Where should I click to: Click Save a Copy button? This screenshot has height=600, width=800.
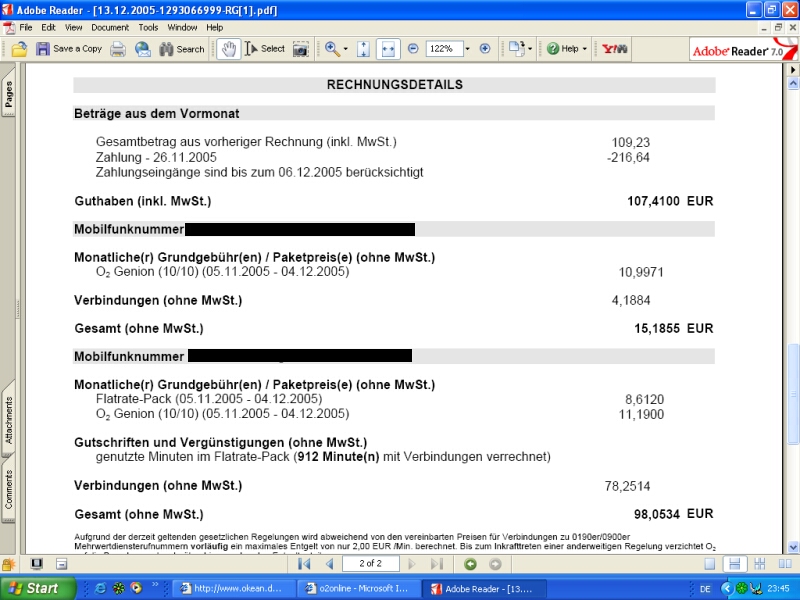(x=69, y=48)
